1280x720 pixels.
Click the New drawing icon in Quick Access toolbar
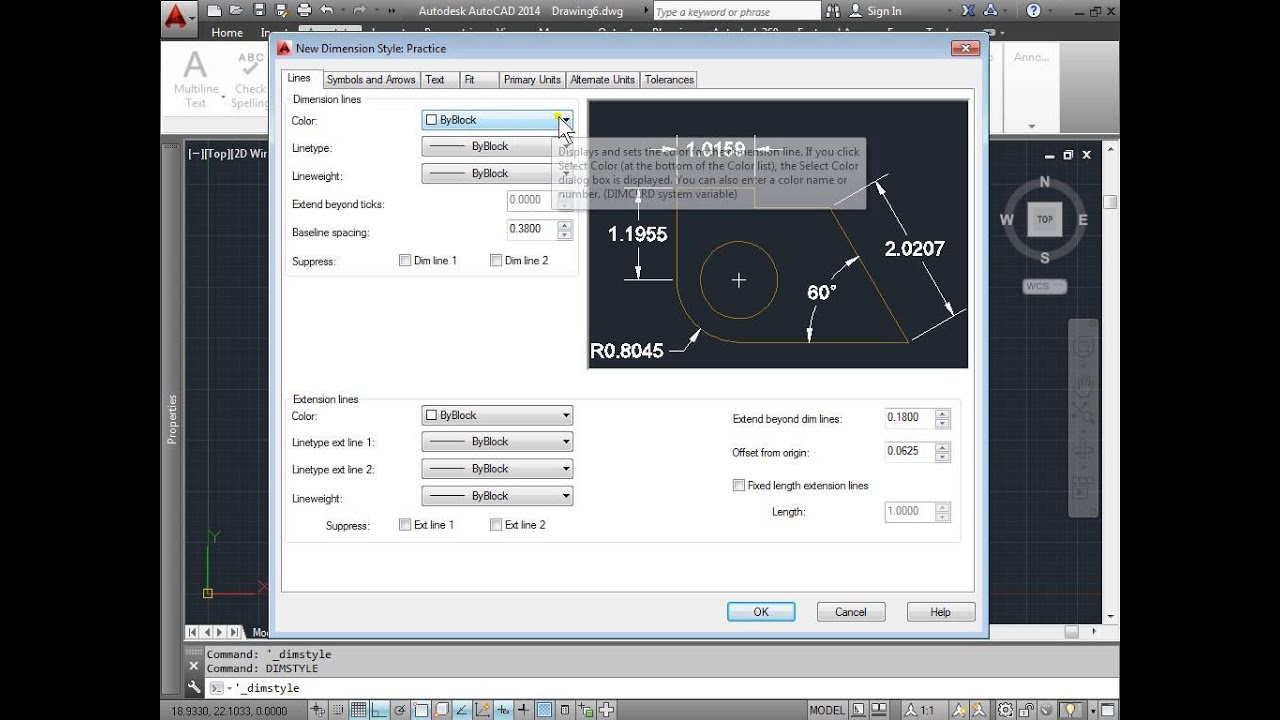[214, 10]
